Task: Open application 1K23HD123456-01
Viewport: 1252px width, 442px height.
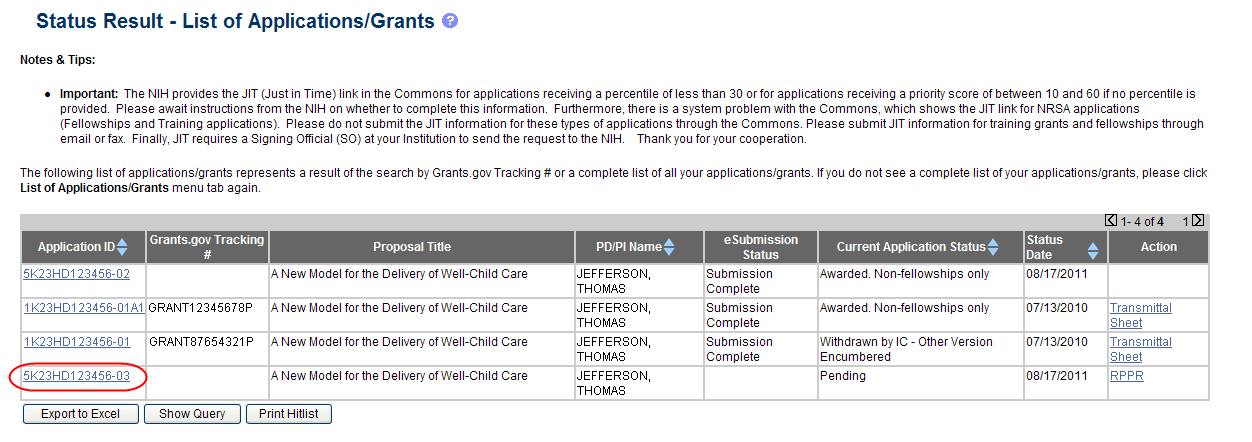Action: [77, 342]
